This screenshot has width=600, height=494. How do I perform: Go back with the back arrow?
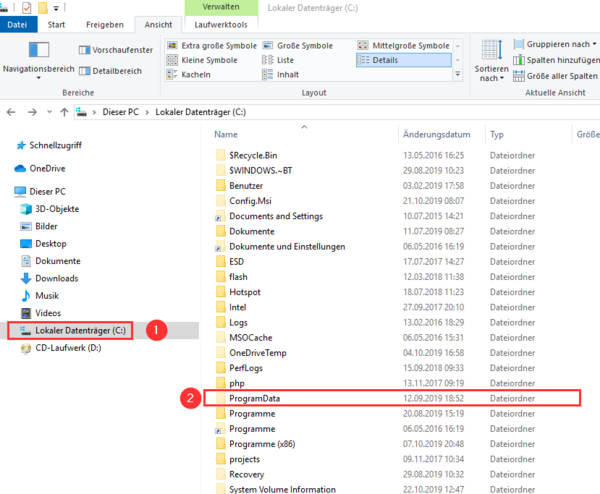11,112
